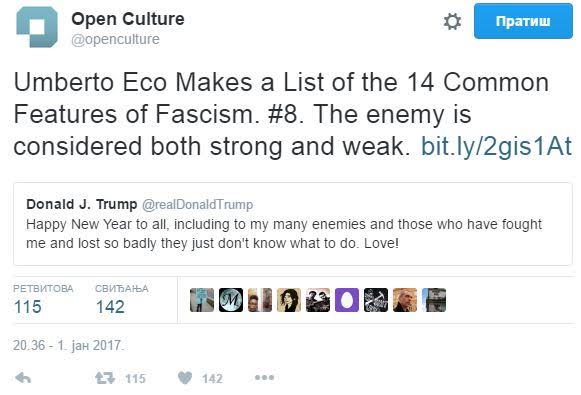Click the black-haired portrait avatar
The image size is (581, 395).
coord(289,300)
